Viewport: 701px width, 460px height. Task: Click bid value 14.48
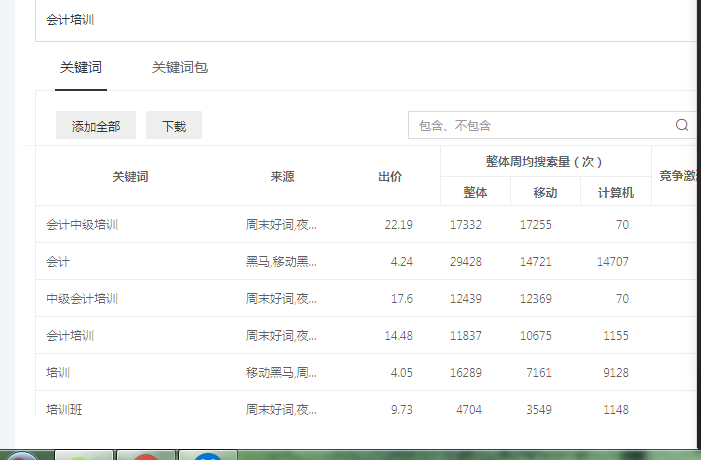point(399,336)
